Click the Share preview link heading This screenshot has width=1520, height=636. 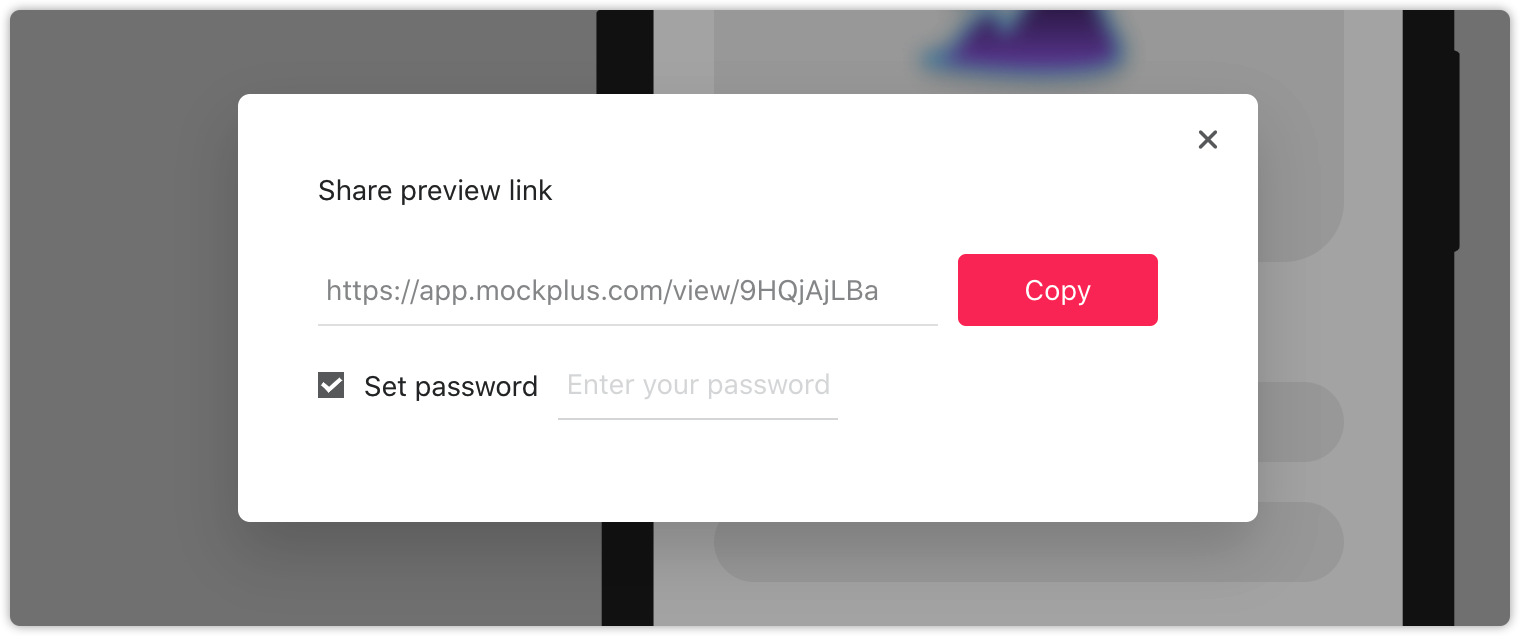click(435, 191)
